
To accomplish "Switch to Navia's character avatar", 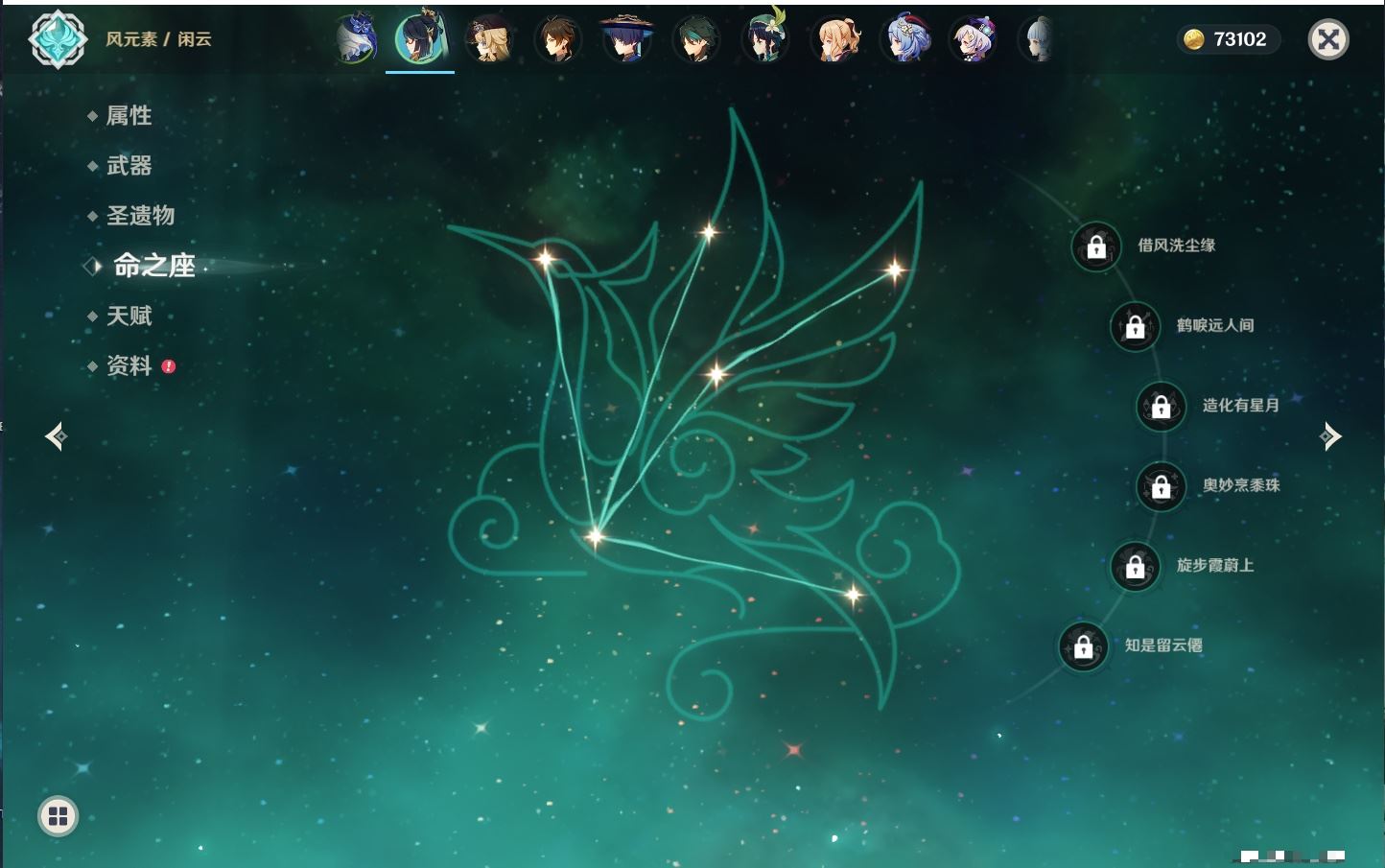I will coord(489,39).
